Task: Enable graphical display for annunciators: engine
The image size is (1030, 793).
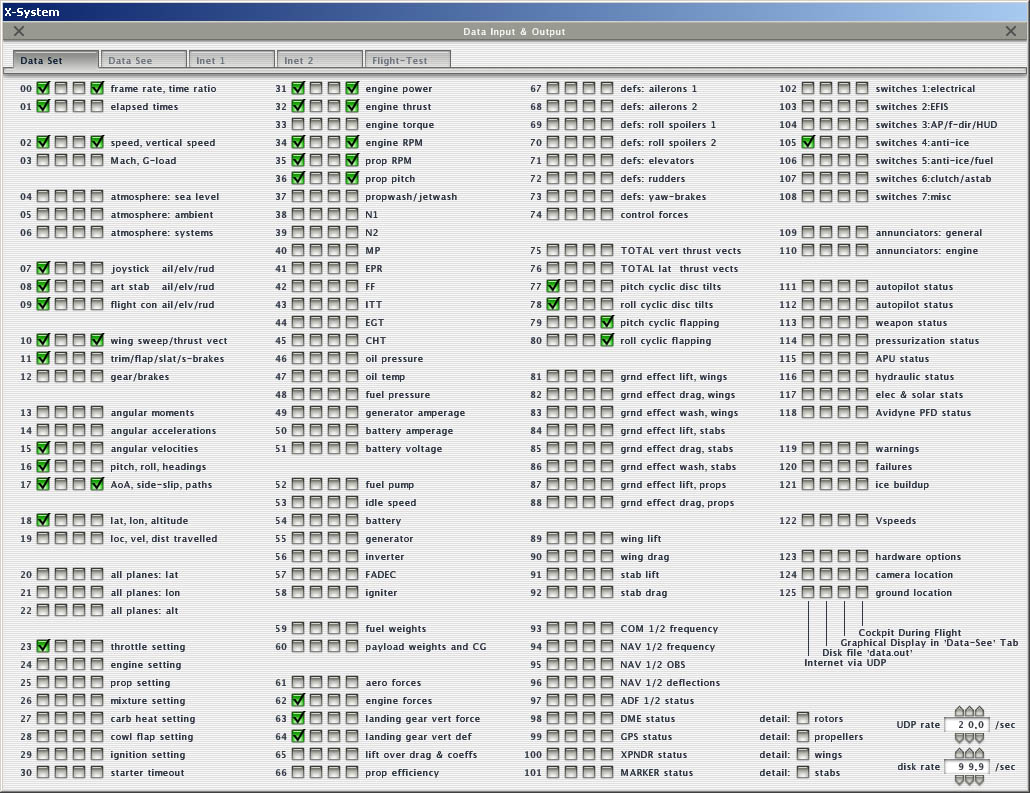Action: [844, 250]
